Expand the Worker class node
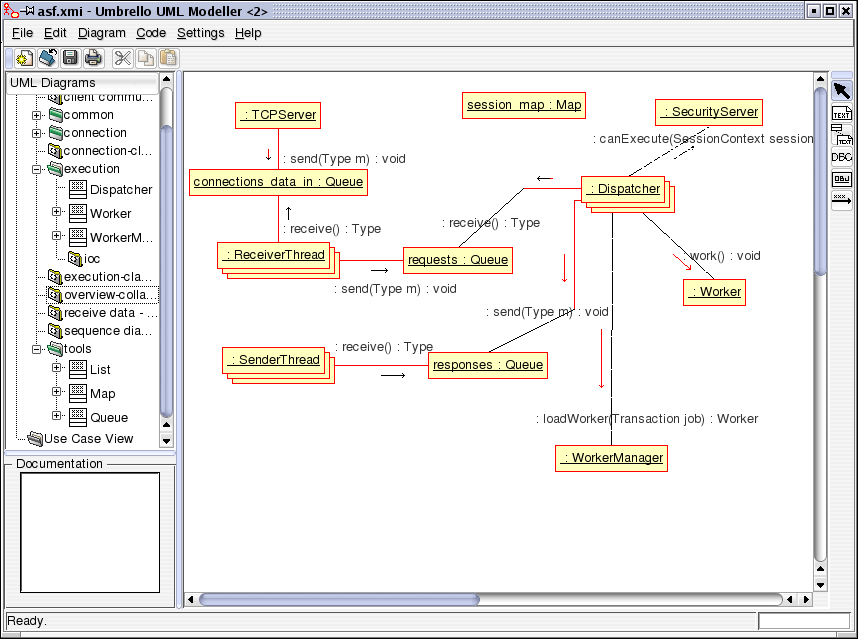 (56, 211)
